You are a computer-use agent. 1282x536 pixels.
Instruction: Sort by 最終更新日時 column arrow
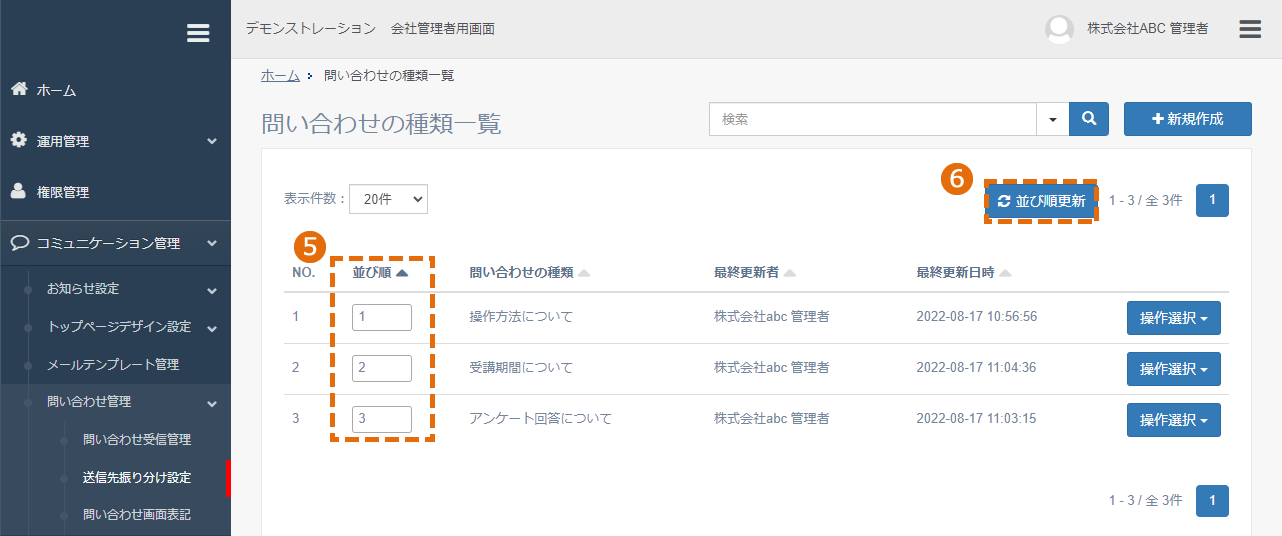1005,273
